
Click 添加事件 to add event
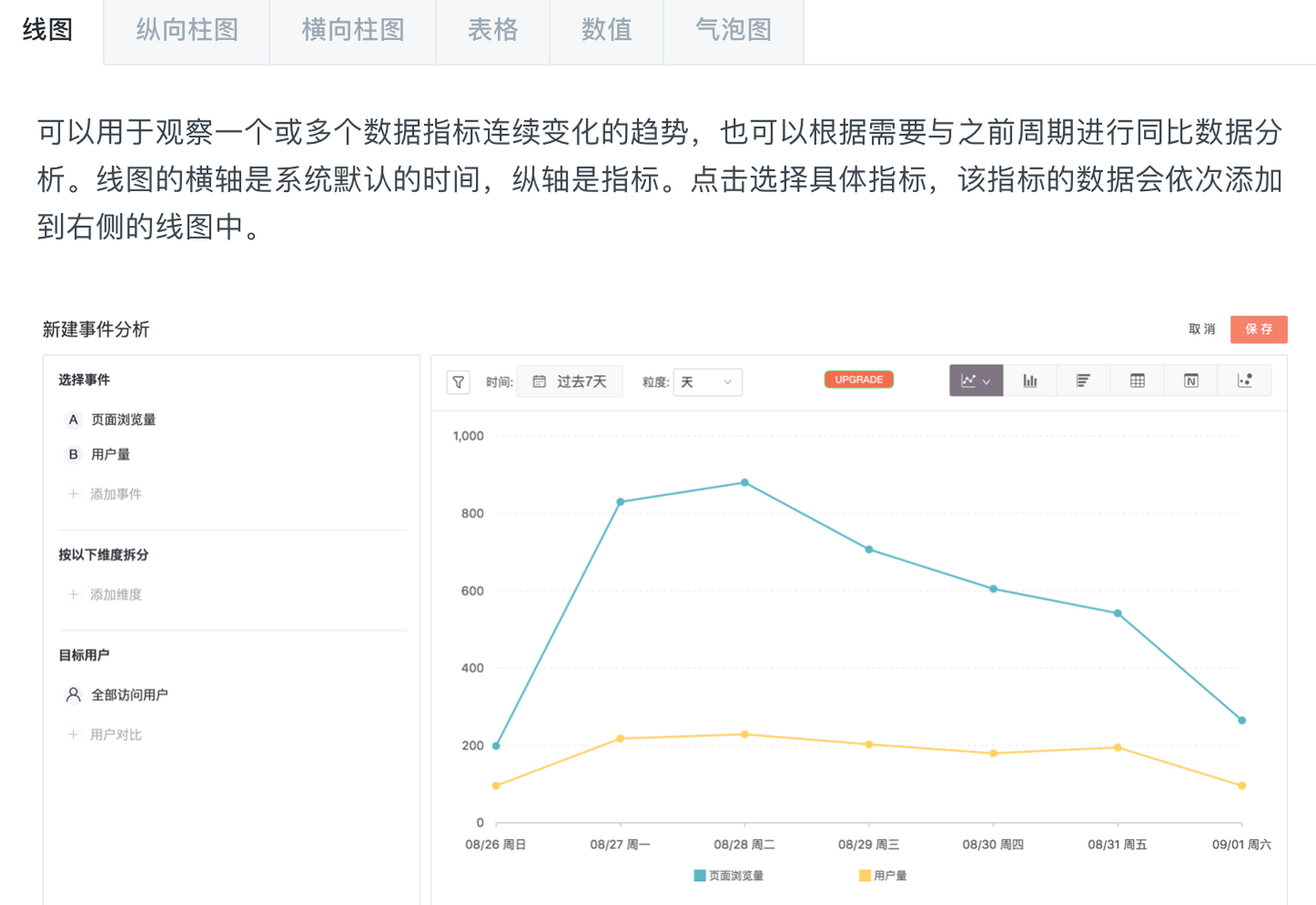point(104,494)
